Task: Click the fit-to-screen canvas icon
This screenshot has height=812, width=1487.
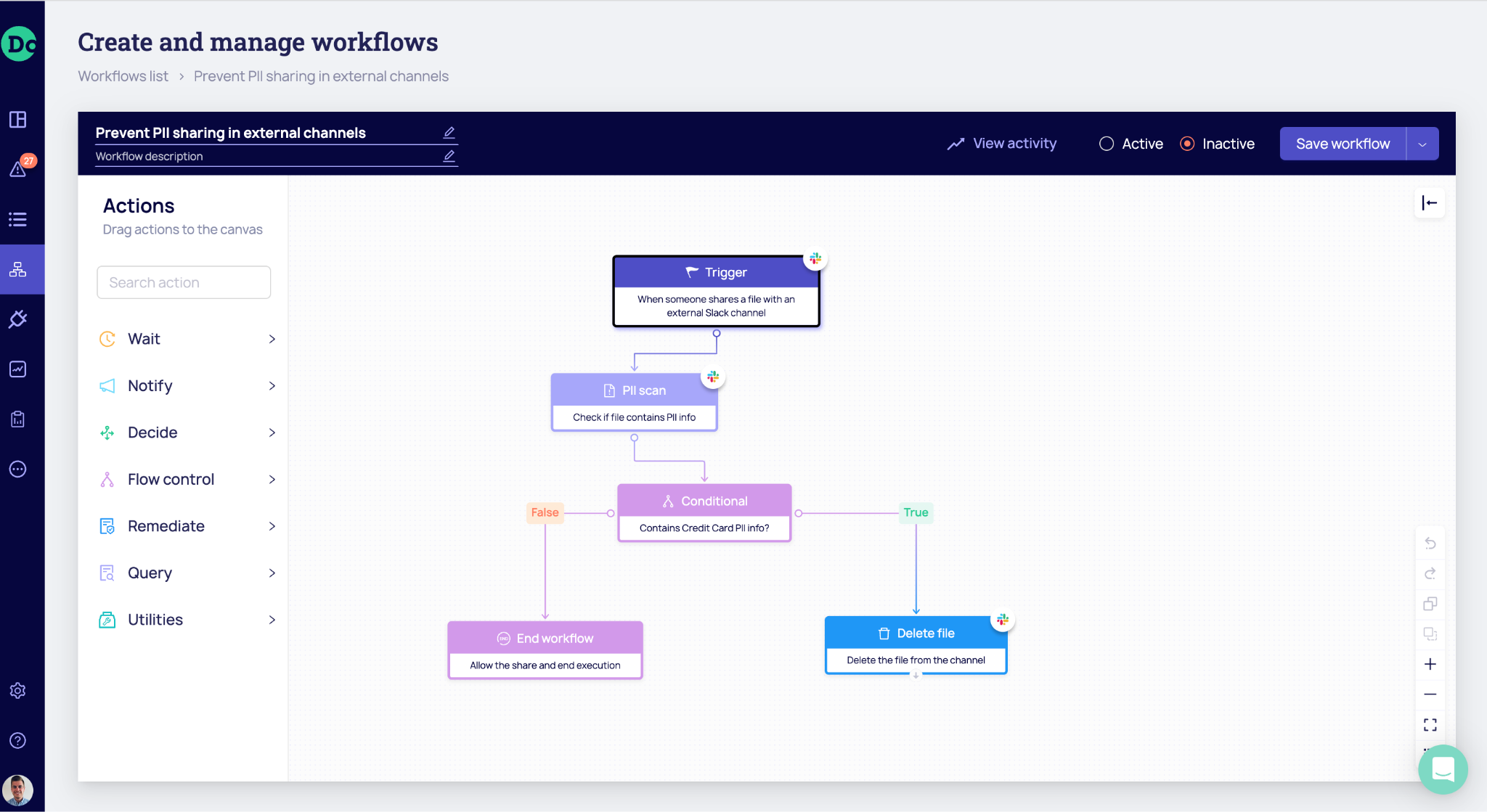Action: (1430, 724)
